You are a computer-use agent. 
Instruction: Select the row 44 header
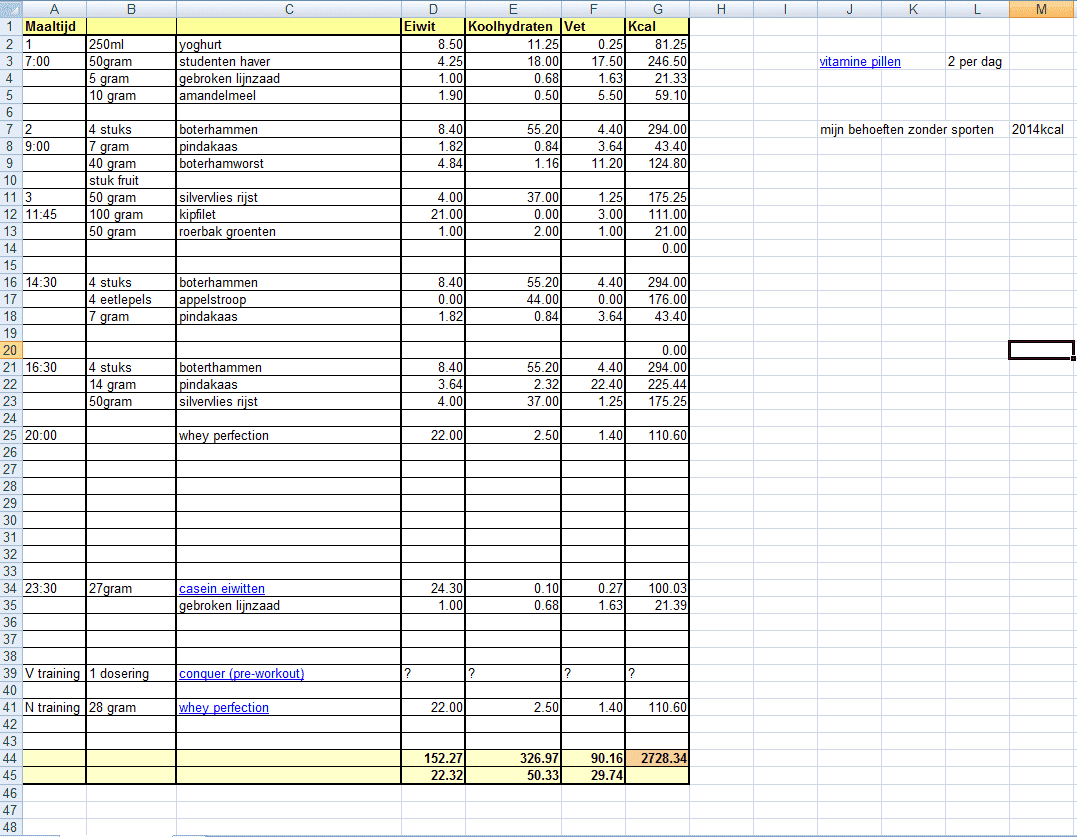[x=10, y=759]
